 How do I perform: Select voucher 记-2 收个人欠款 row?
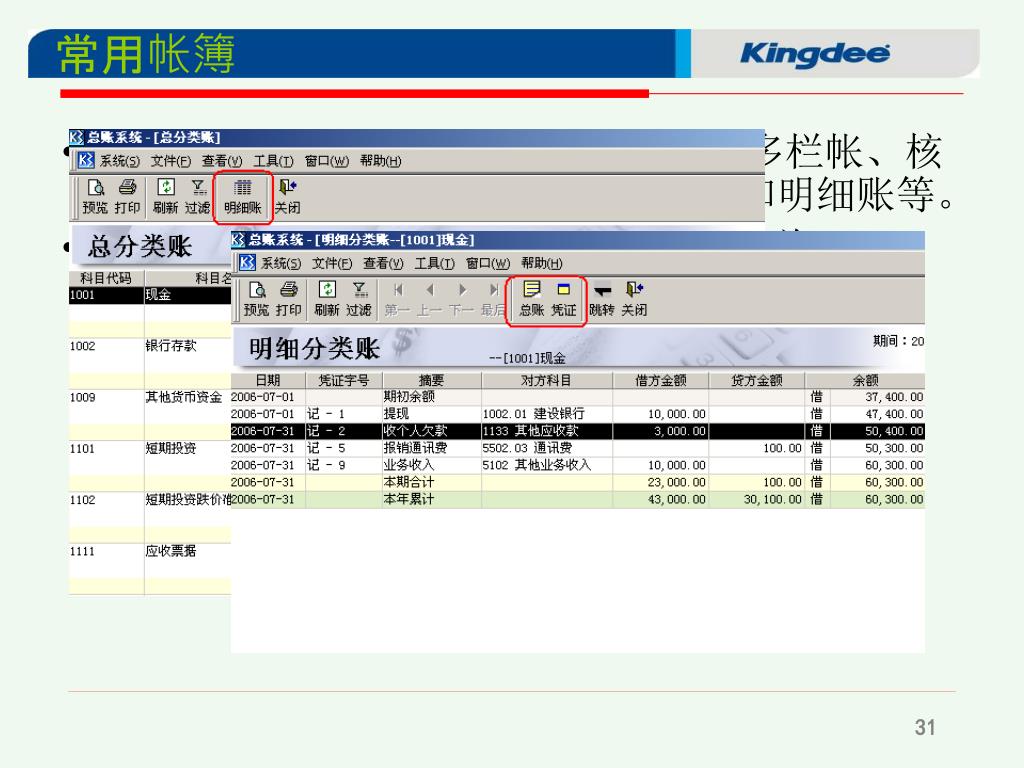[578, 431]
